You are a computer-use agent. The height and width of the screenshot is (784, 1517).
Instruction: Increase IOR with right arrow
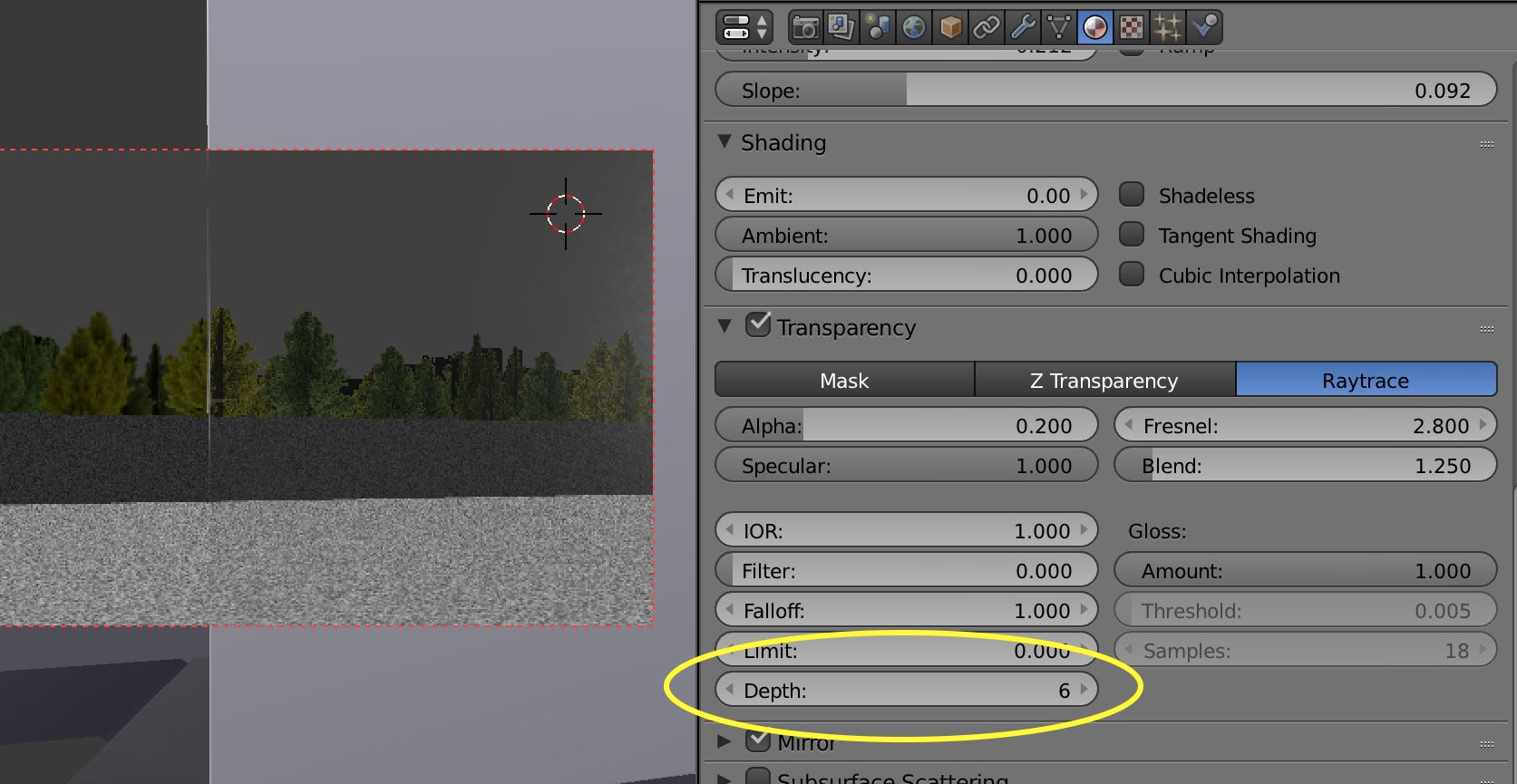pos(1084,530)
